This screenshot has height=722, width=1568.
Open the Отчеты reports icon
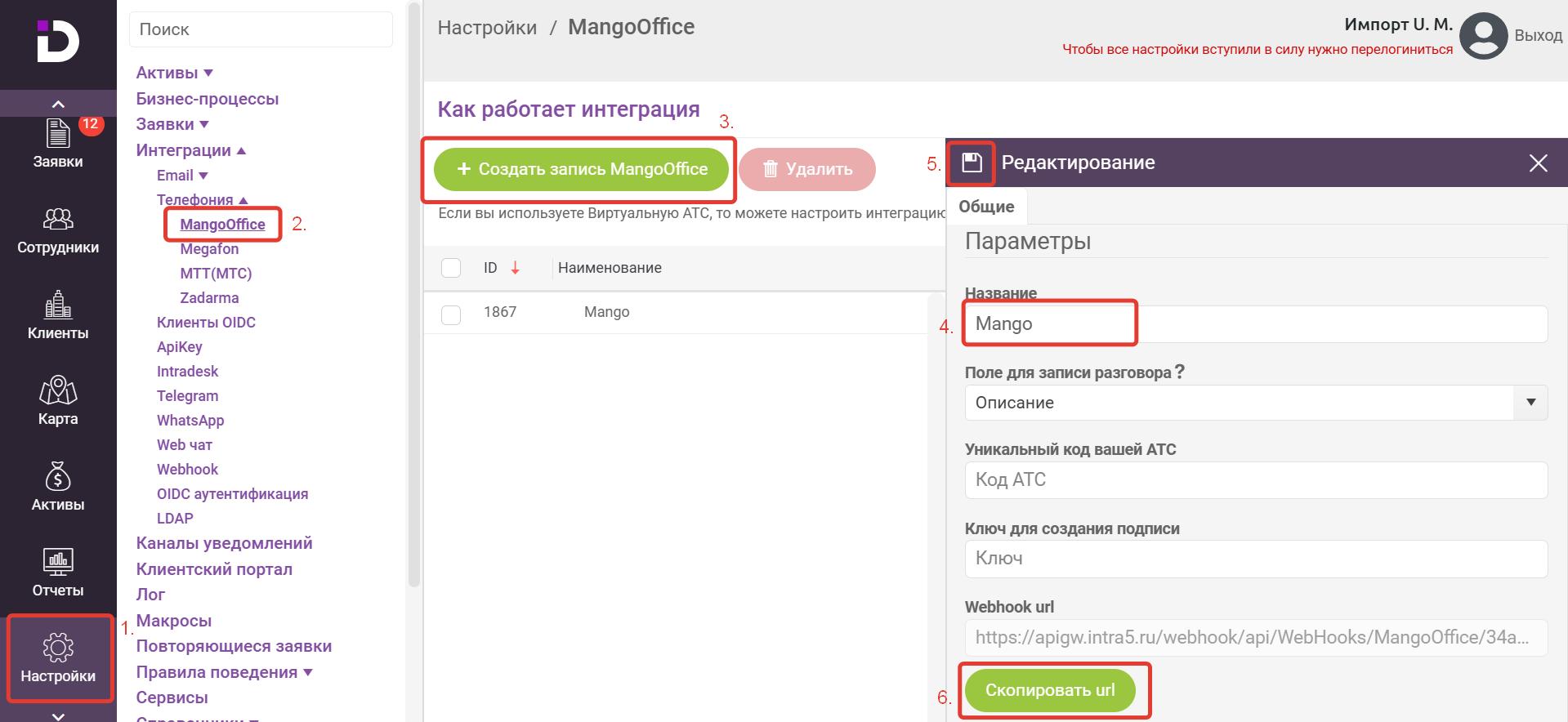58,564
